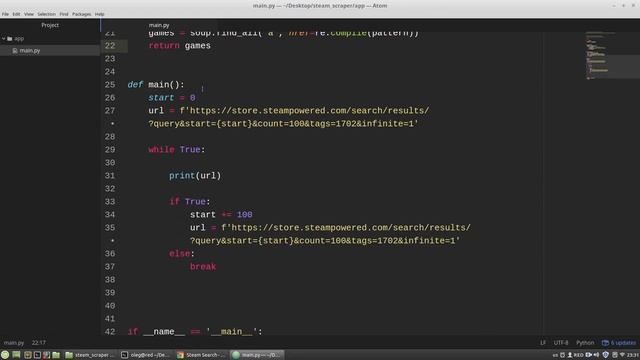
Task: Click the app folder icon
Action: (x=10, y=39)
